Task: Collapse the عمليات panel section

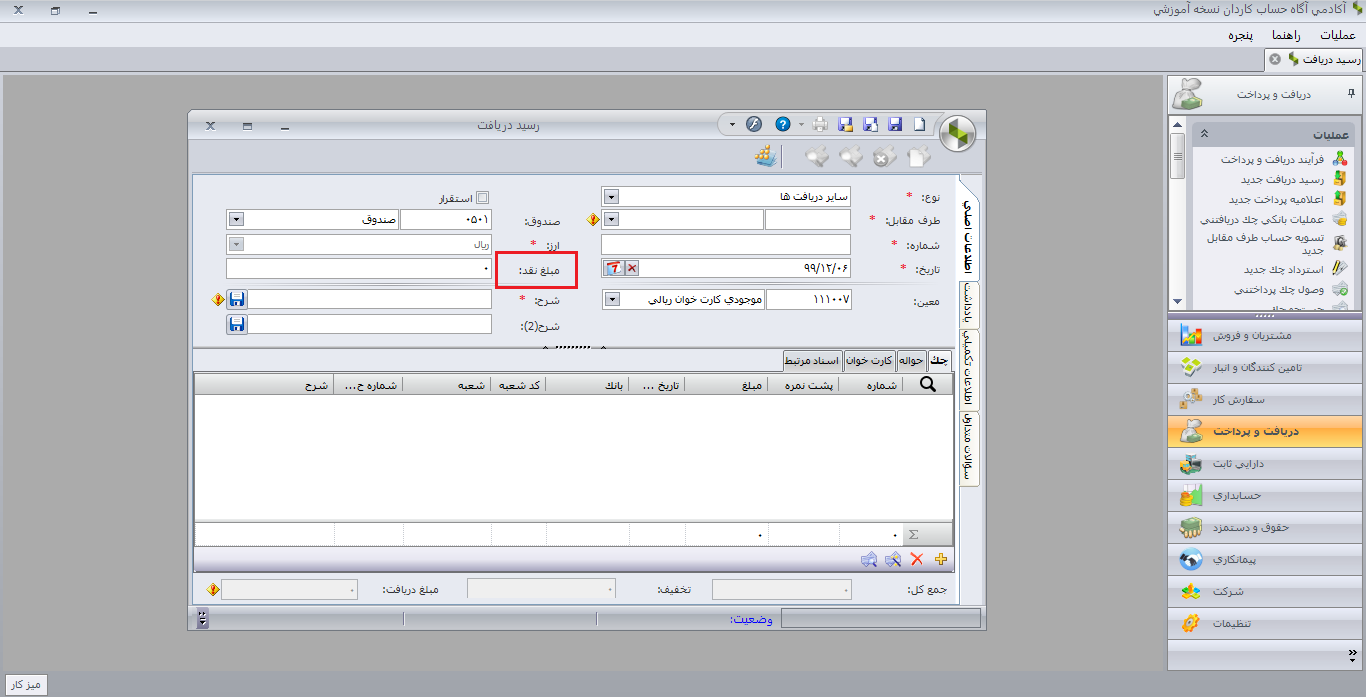Action: point(1204,134)
